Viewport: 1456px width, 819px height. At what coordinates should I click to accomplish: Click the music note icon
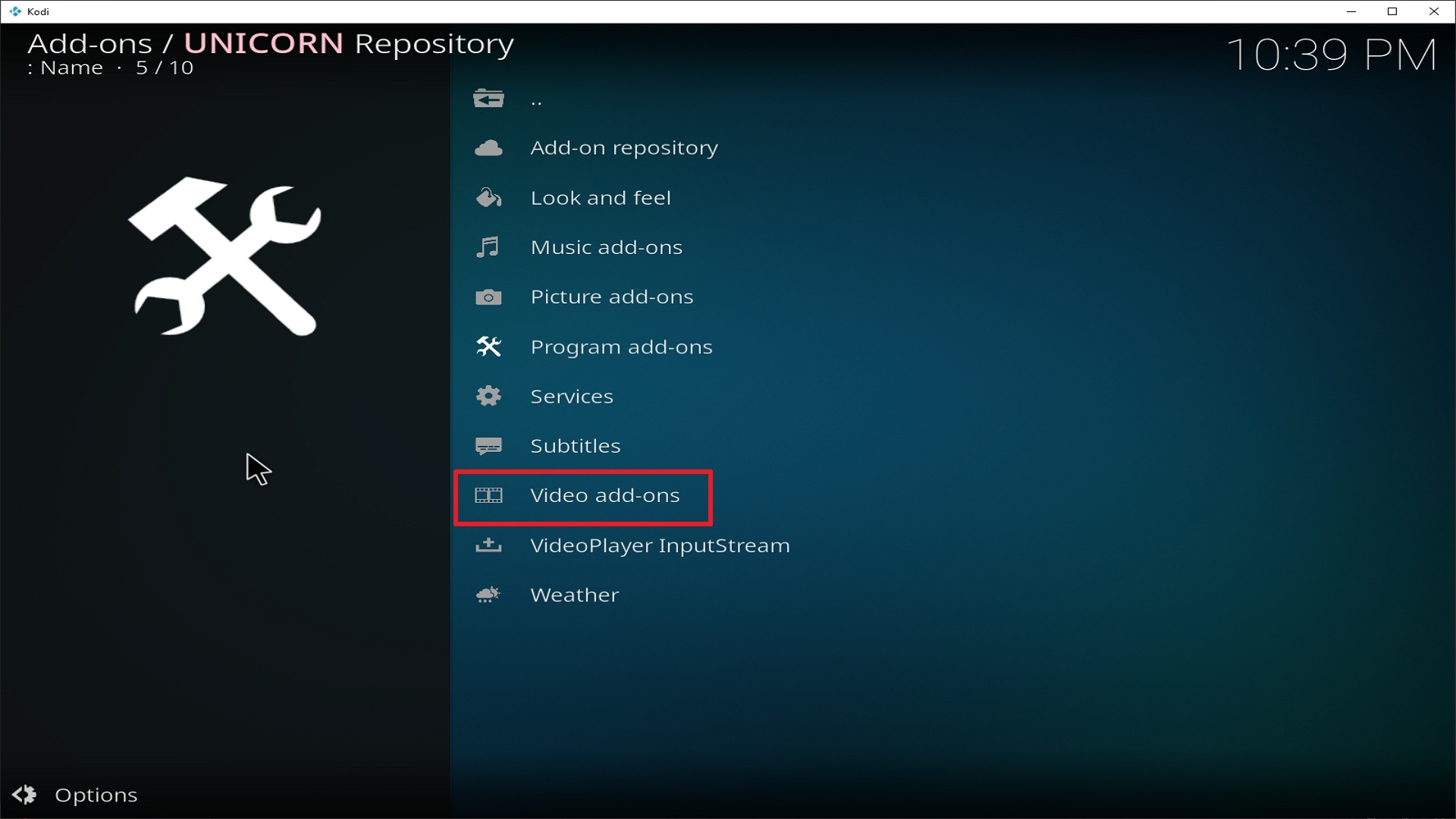pos(488,247)
